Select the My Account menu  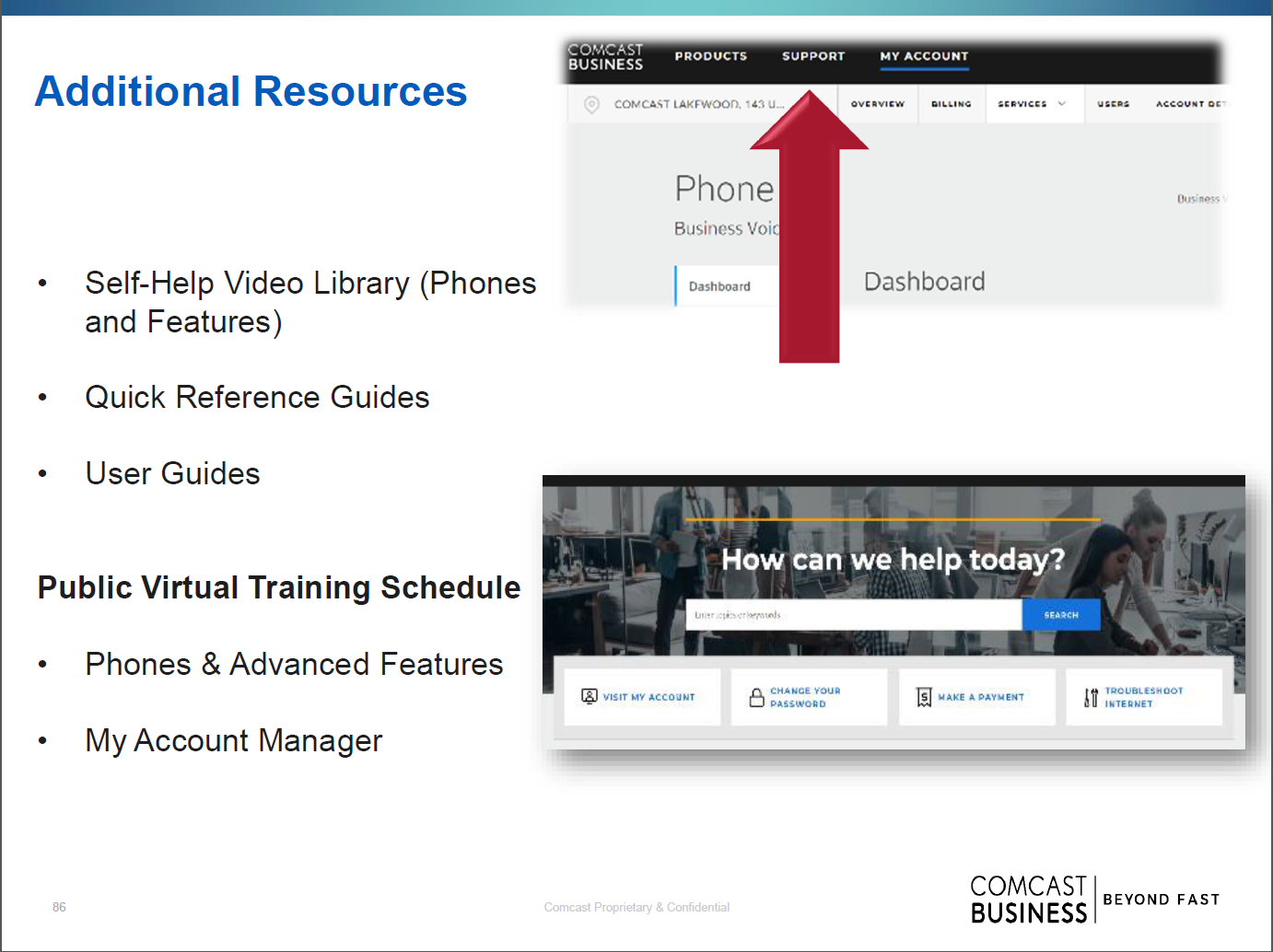pyautogui.click(x=924, y=56)
